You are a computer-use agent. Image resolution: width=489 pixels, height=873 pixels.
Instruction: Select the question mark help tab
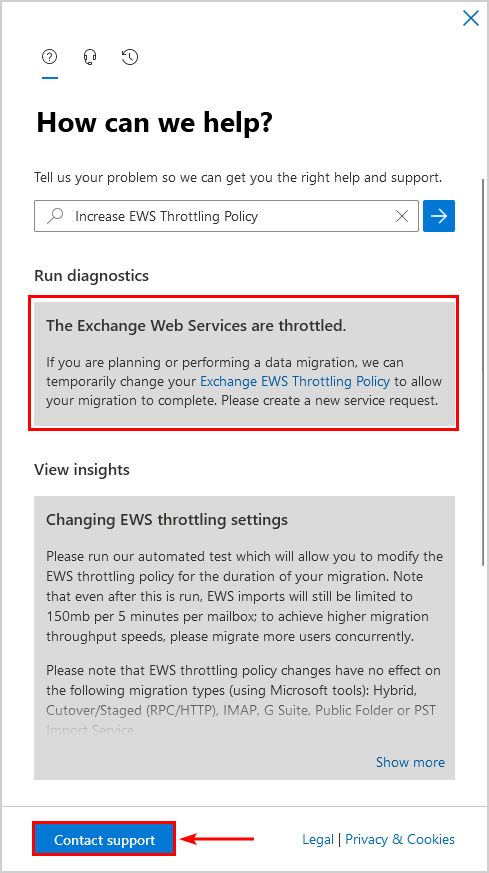point(50,57)
